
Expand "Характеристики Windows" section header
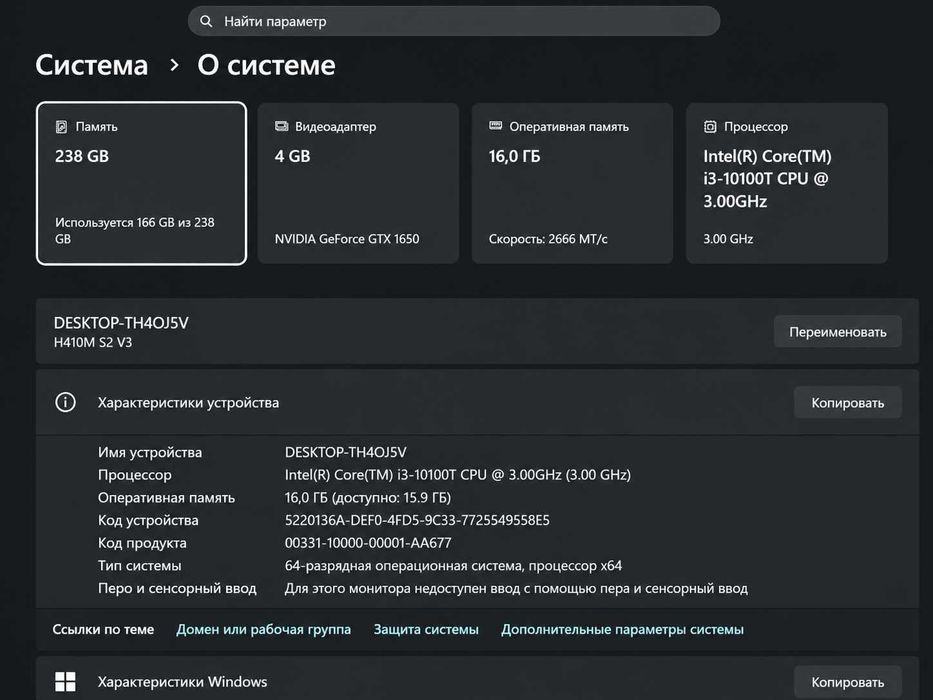(477, 679)
